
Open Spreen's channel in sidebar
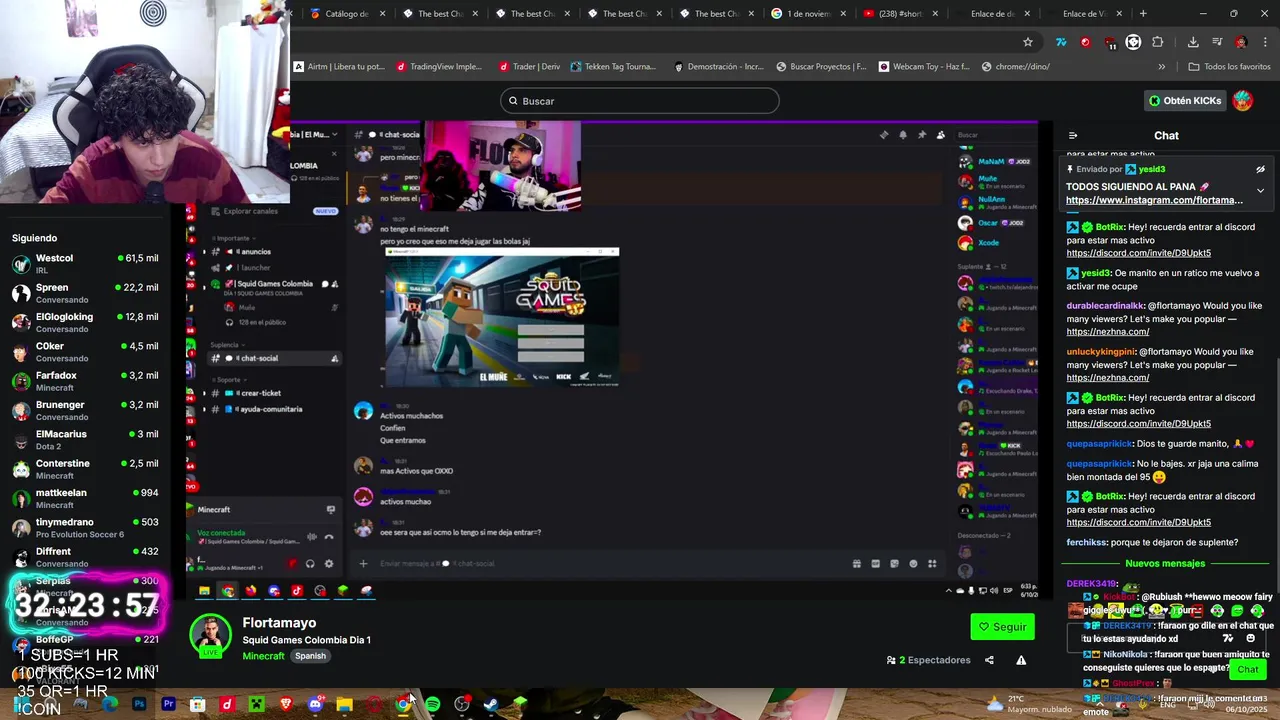[85, 293]
